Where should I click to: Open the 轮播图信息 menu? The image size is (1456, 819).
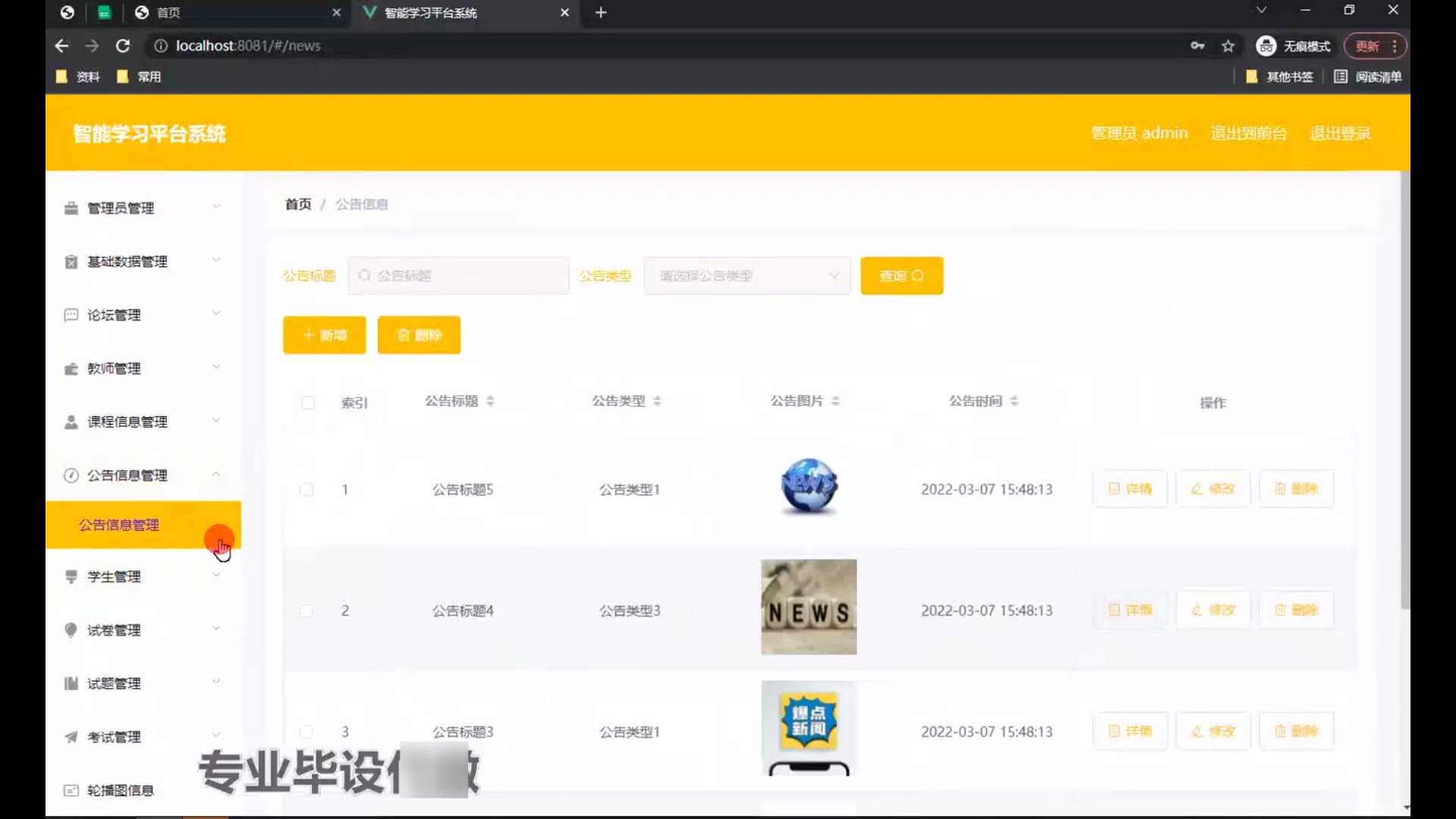point(143,790)
